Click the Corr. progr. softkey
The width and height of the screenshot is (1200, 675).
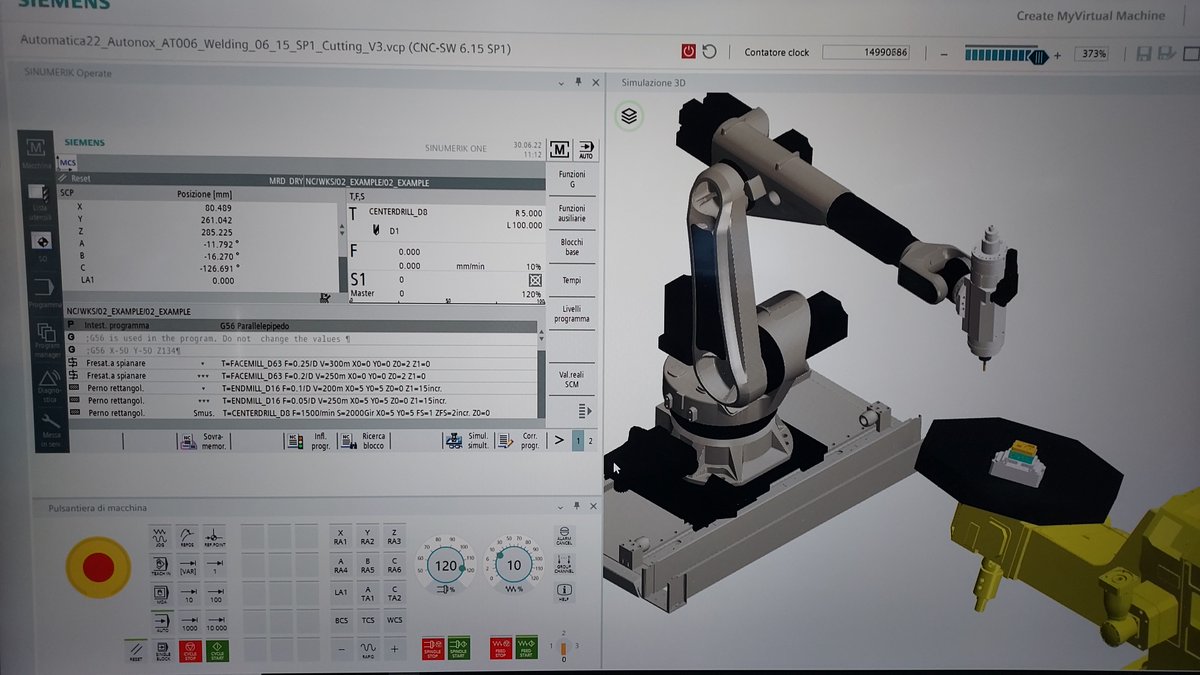pyautogui.click(x=521, y=440)
